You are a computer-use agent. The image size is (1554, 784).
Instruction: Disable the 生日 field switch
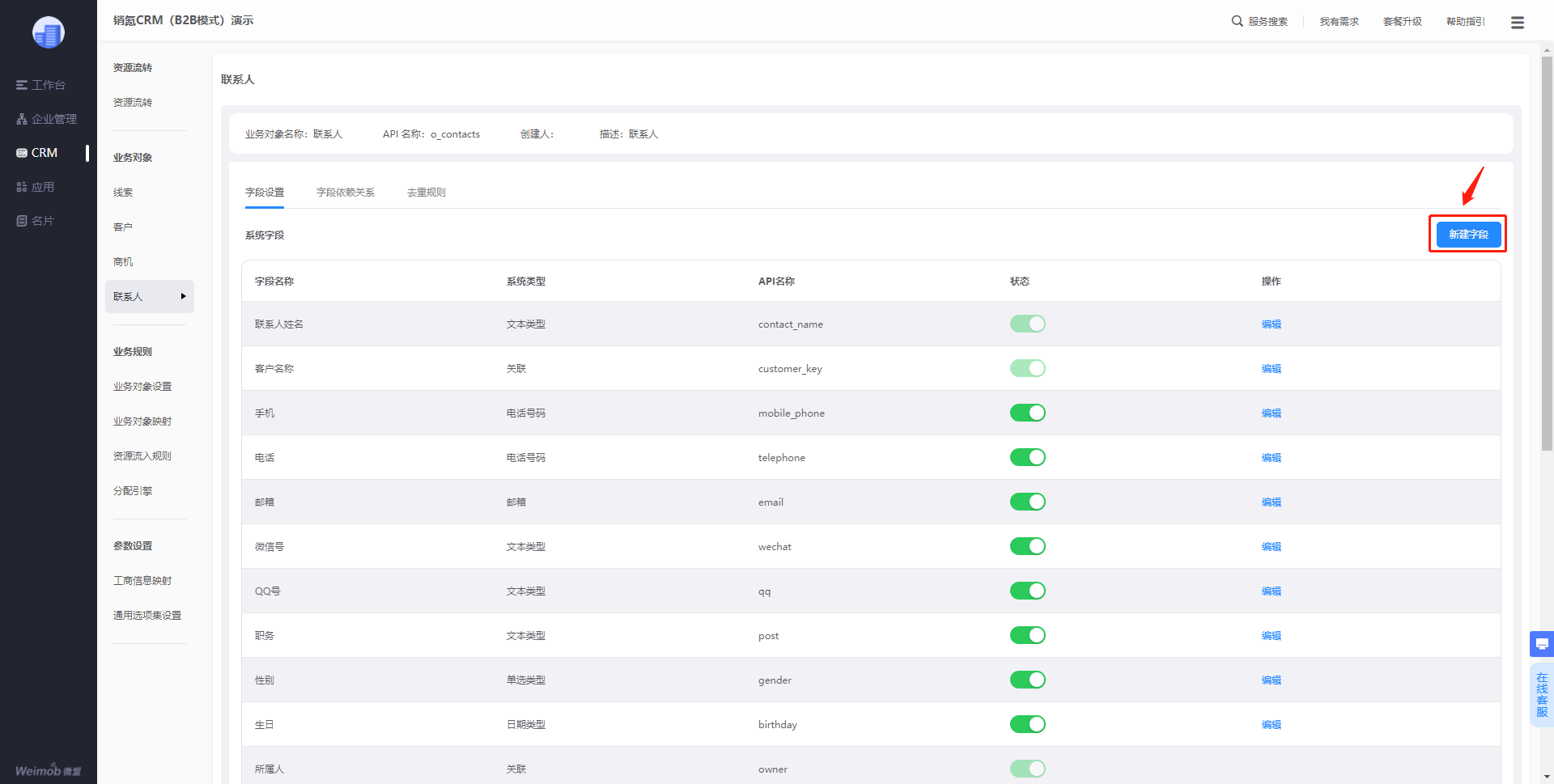1028,724
